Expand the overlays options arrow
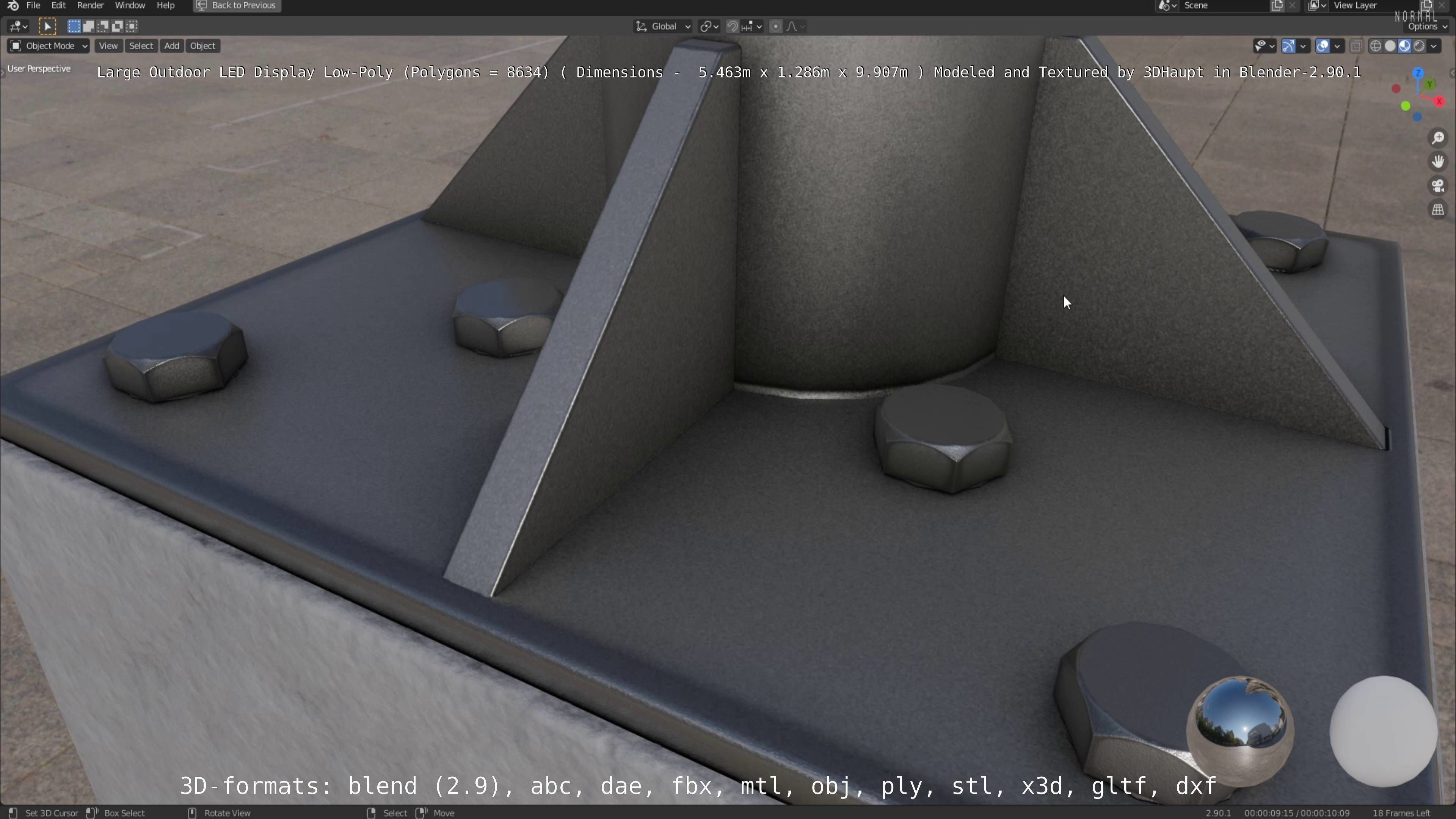Screen dimensions: 1456x819 [x=1337, y=46]
